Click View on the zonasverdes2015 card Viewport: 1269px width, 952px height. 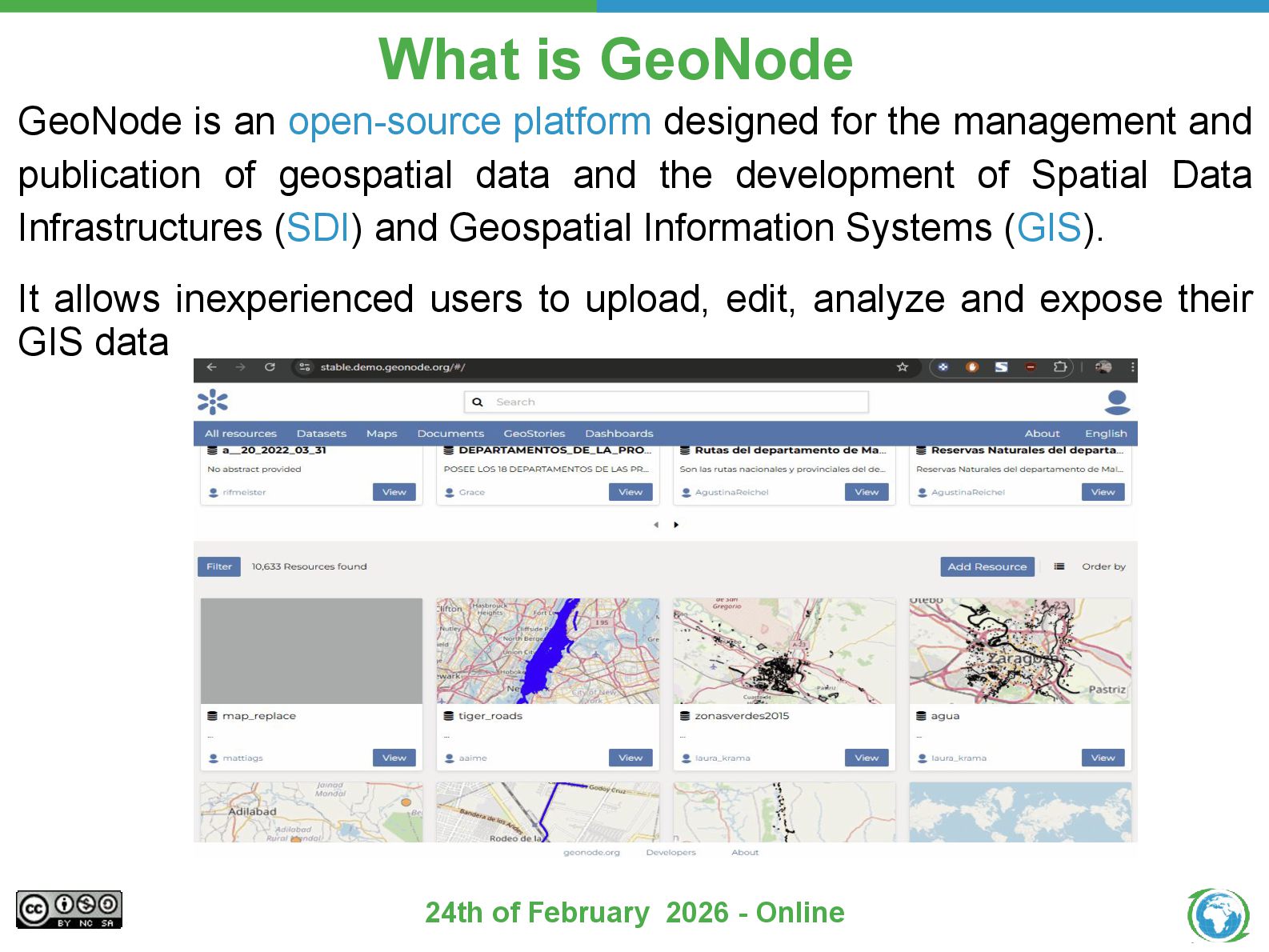867,758
